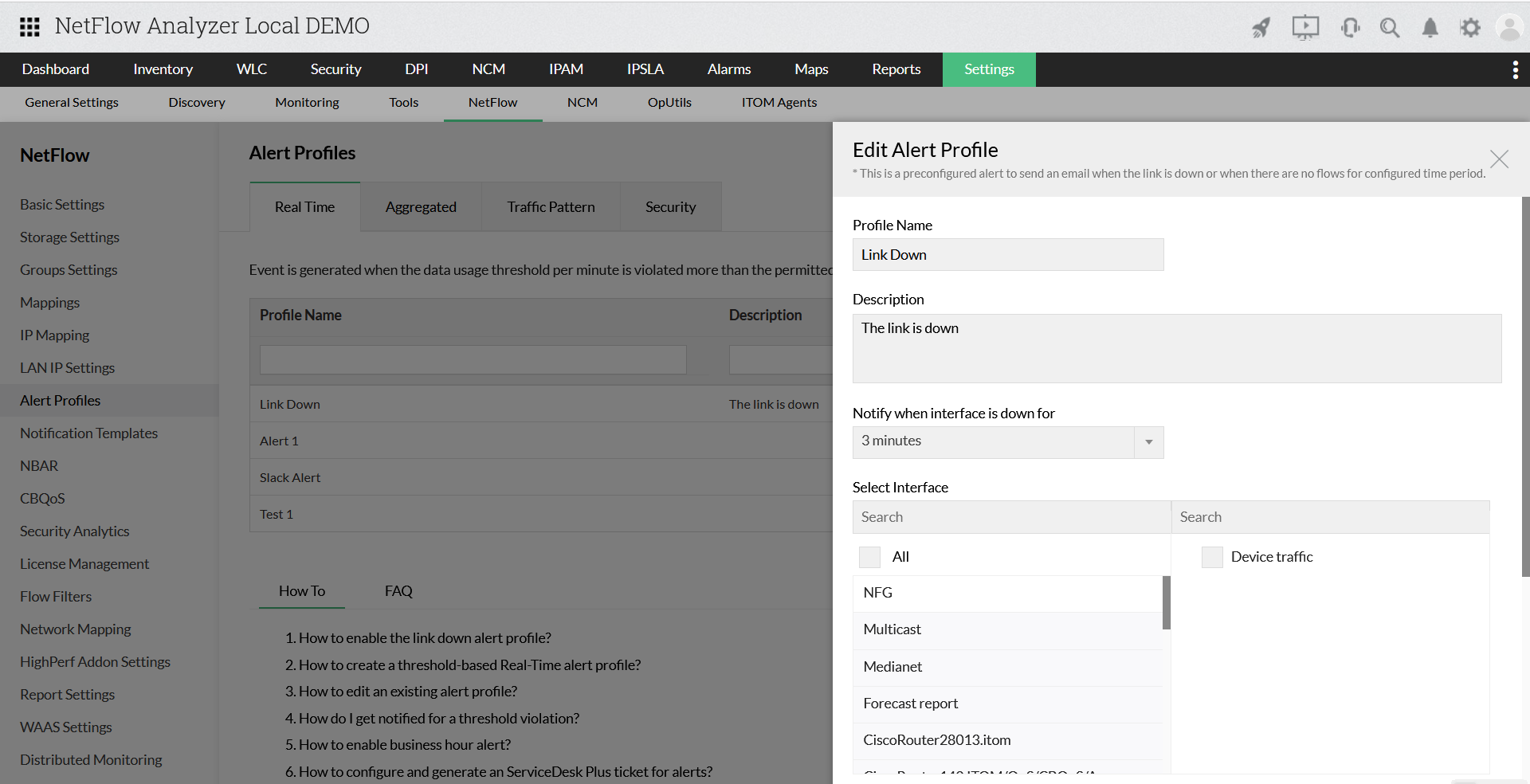Click the interface list scrollbar
The image size is (1530, 784).
pyautogui.click(x=1167, y=602)
